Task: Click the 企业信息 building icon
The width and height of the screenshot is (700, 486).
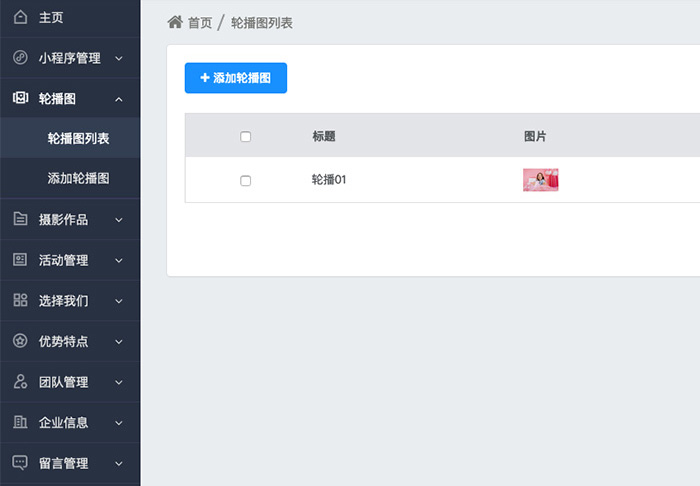Action: point(20,422)
